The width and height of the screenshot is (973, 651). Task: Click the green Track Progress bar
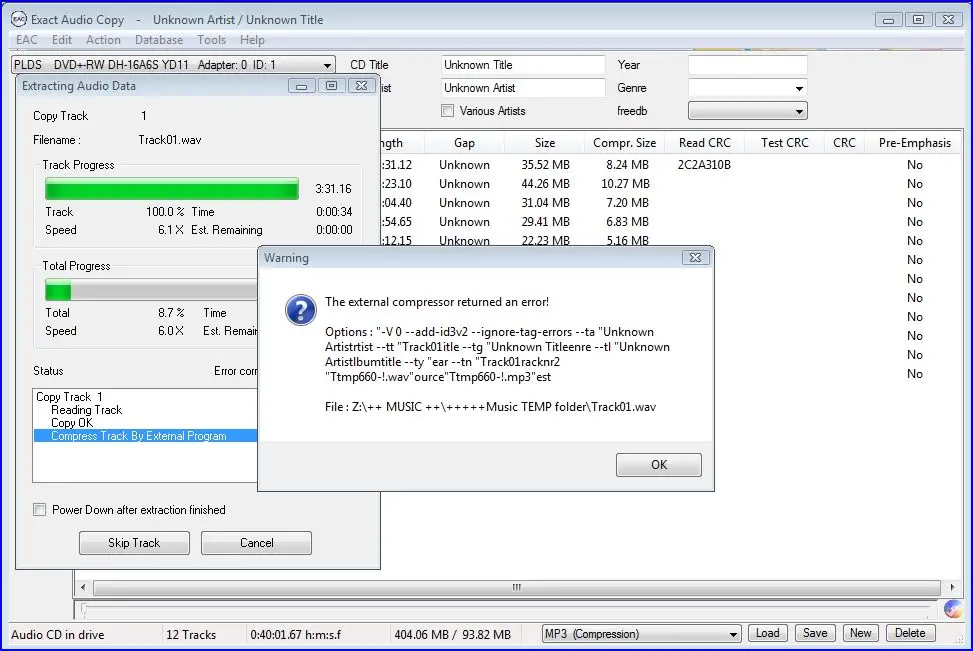coord(172,189)
